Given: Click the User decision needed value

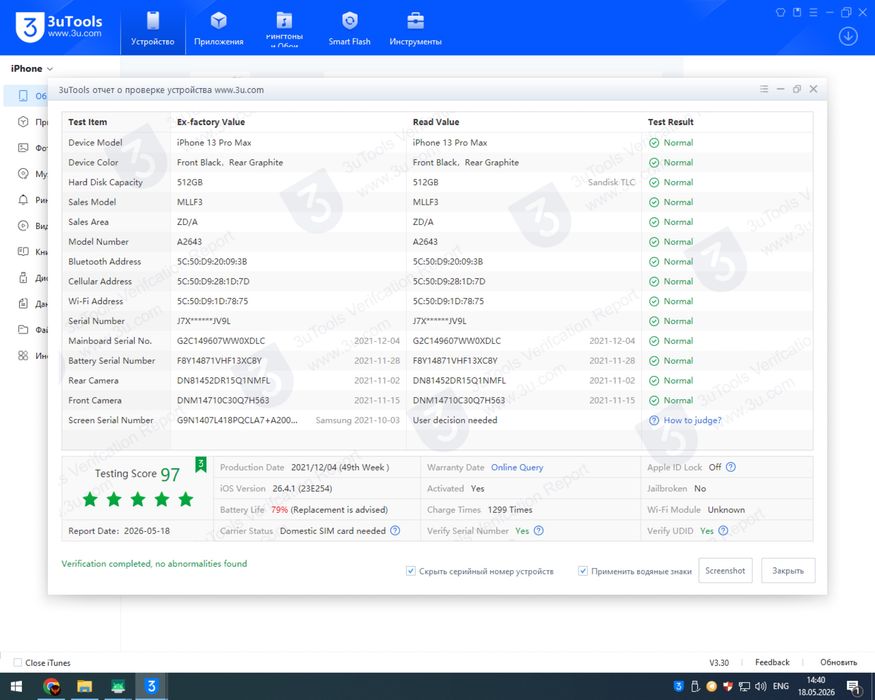Looking at the screenshot, I should click(455, 420).
